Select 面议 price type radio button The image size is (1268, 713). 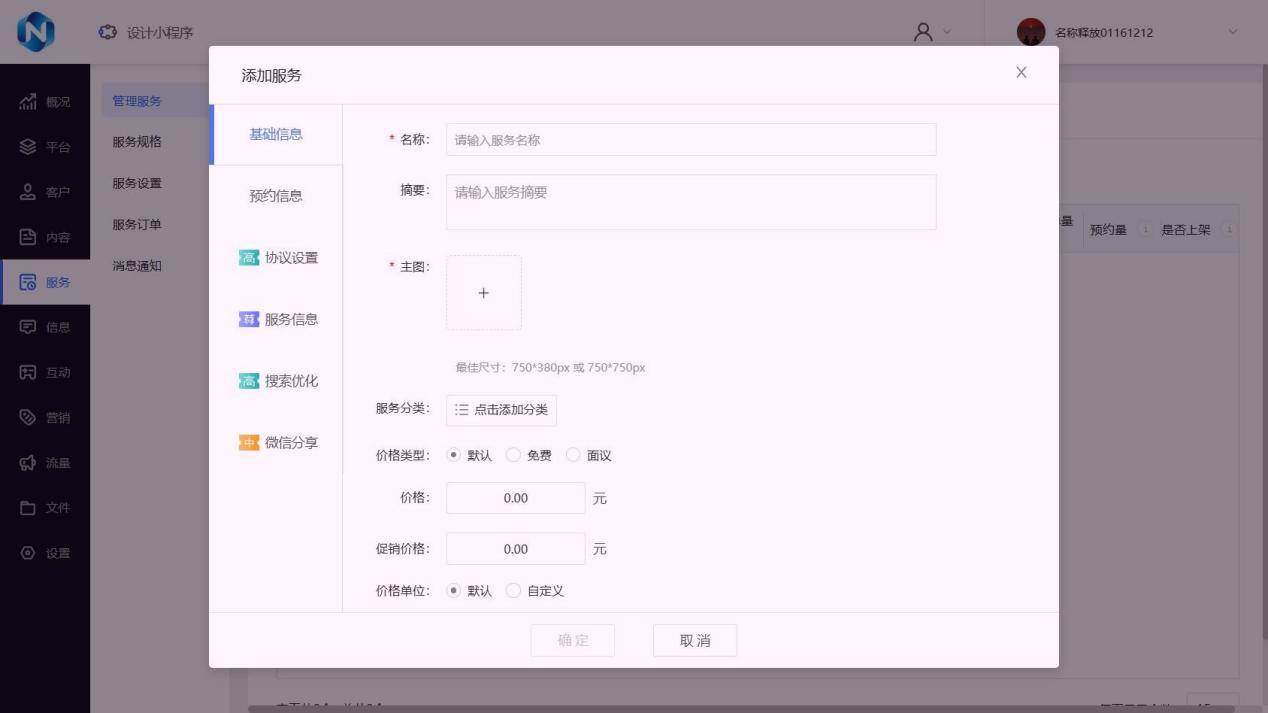[x=573, y=455]
